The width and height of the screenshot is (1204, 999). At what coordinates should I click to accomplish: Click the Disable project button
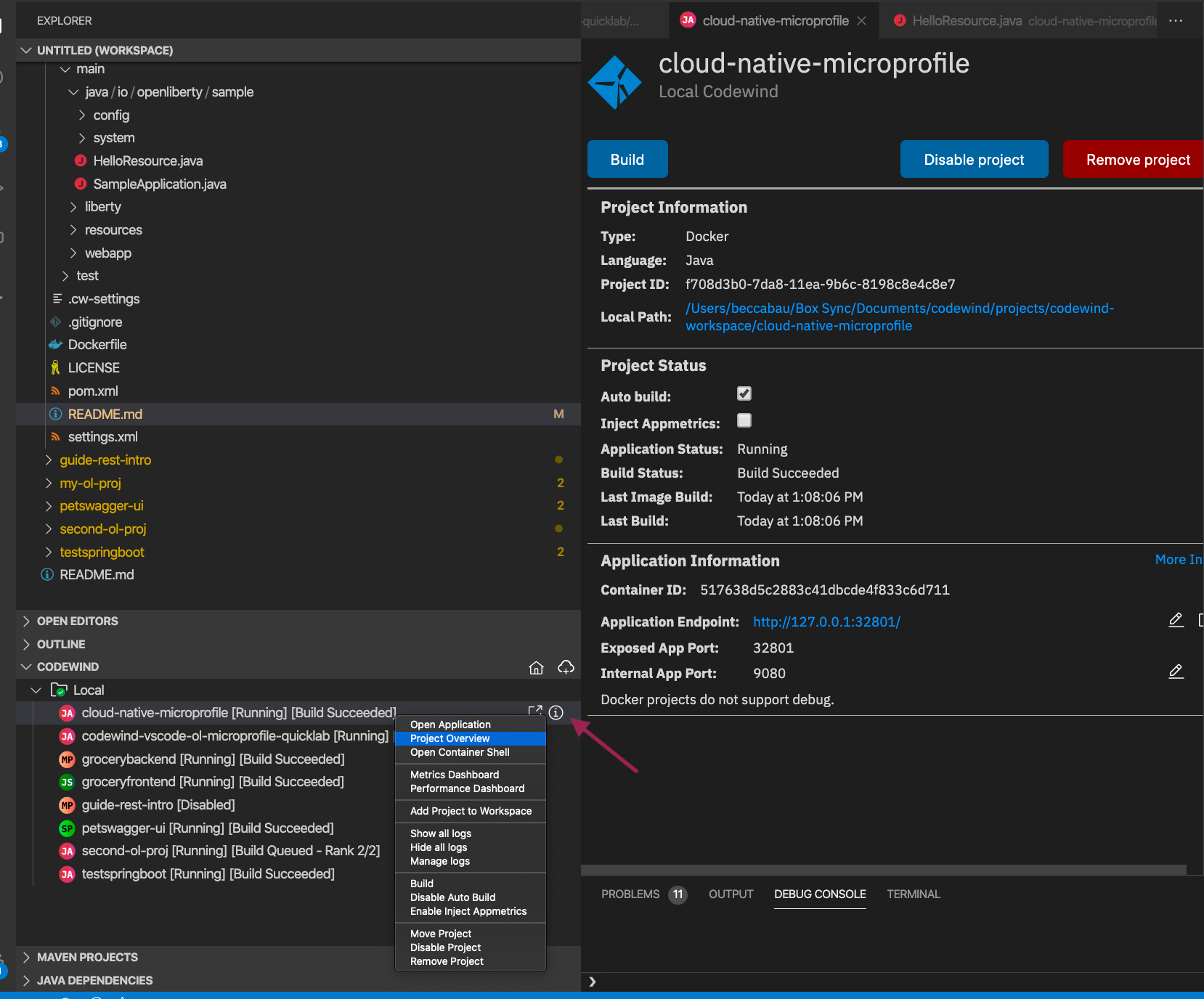(x=974, y=159)
